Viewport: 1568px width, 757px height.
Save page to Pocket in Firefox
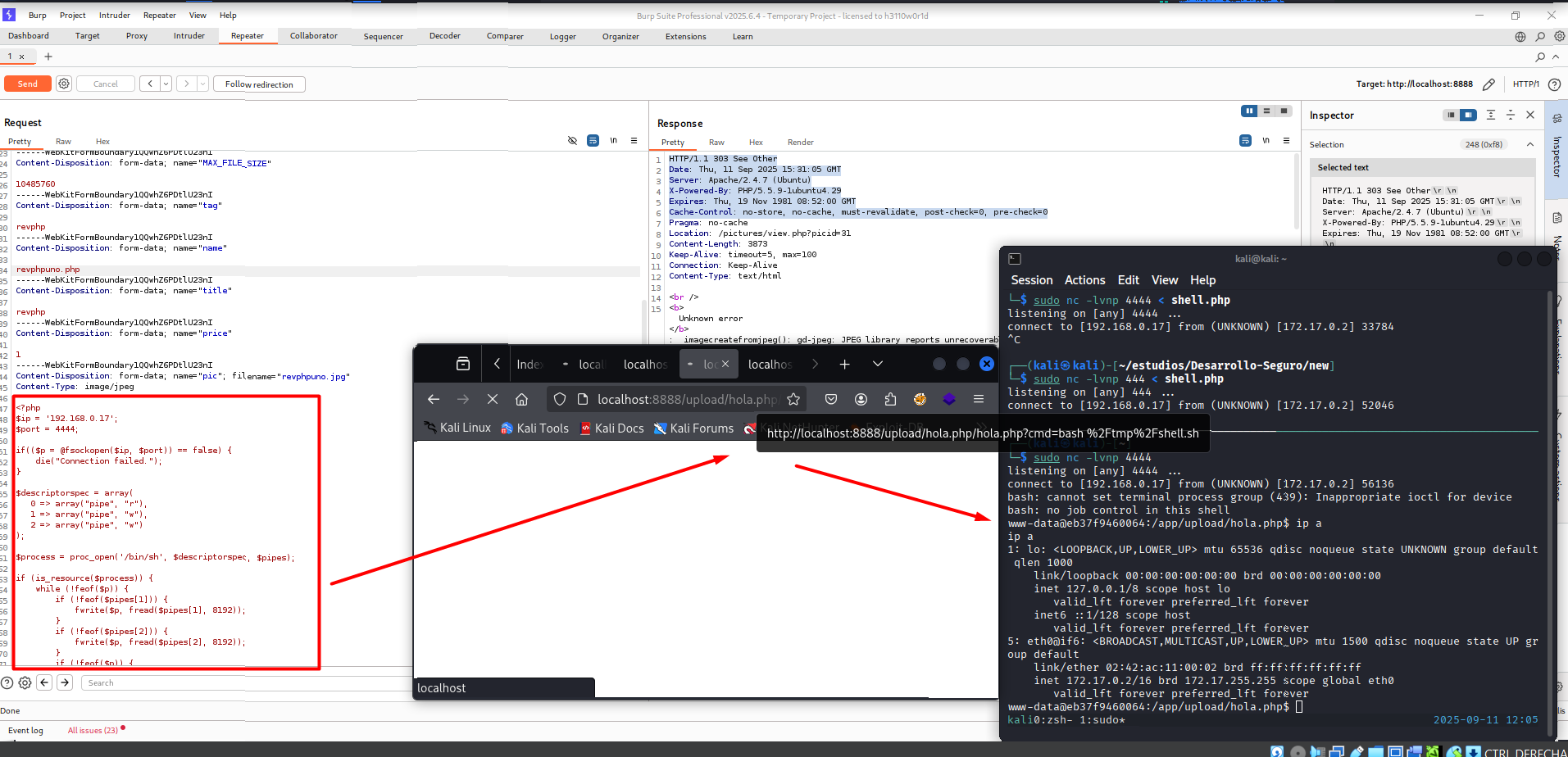[x=831, y=399]
